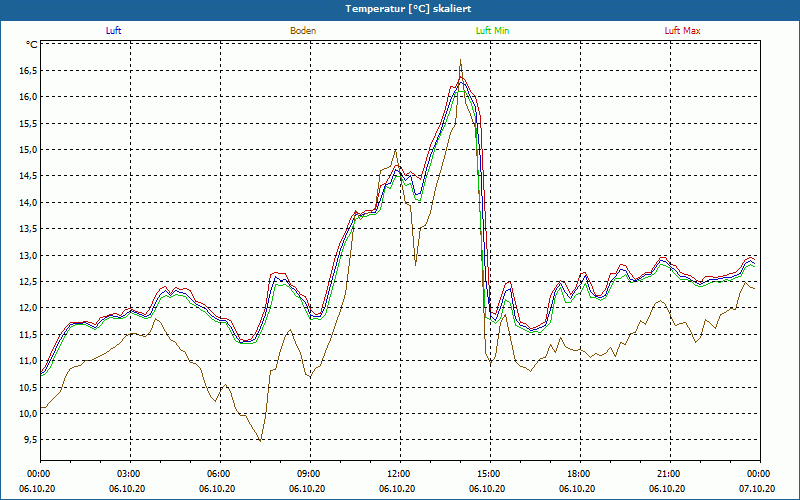Click the 09:00 time axis label
The width and height of the screenshot is (800, 500).
pyautogui.click(x=310, y=474)
